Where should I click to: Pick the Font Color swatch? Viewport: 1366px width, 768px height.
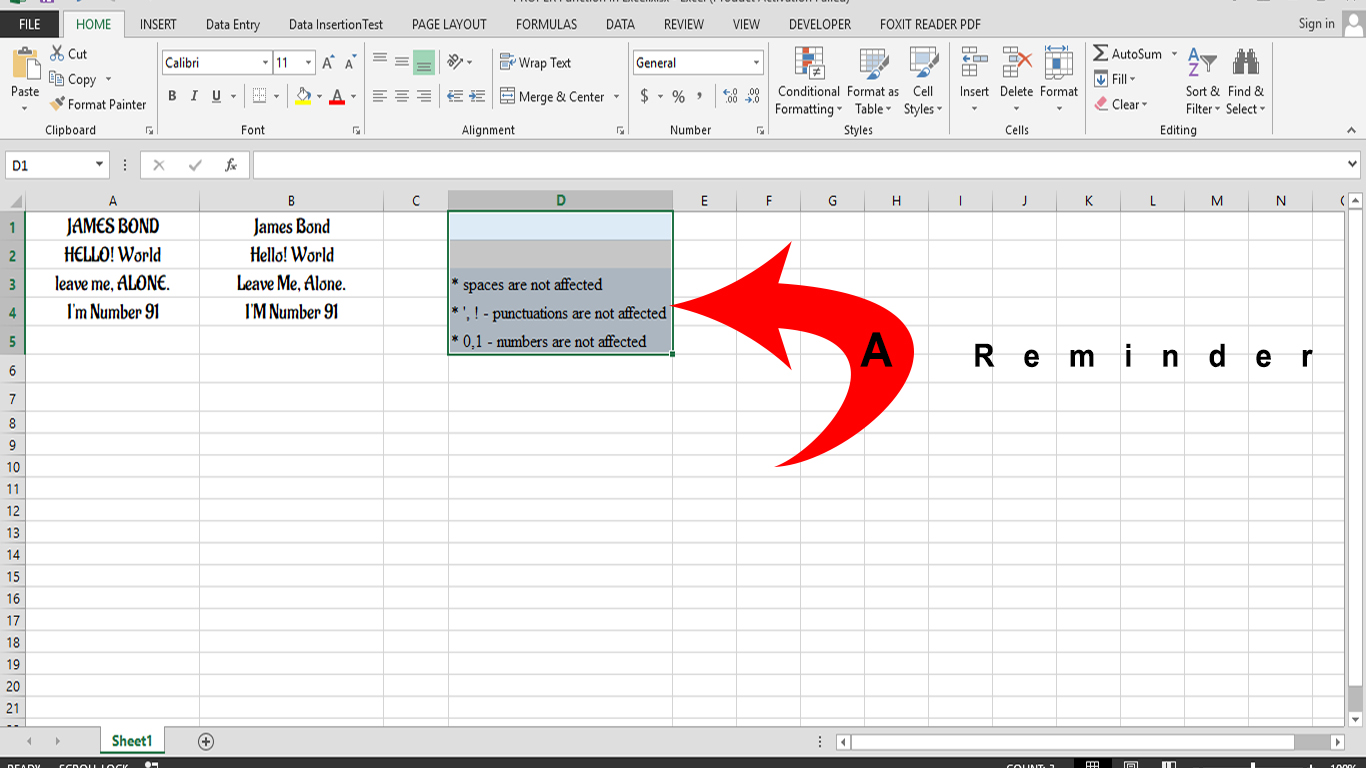click(x=337, y=96)
